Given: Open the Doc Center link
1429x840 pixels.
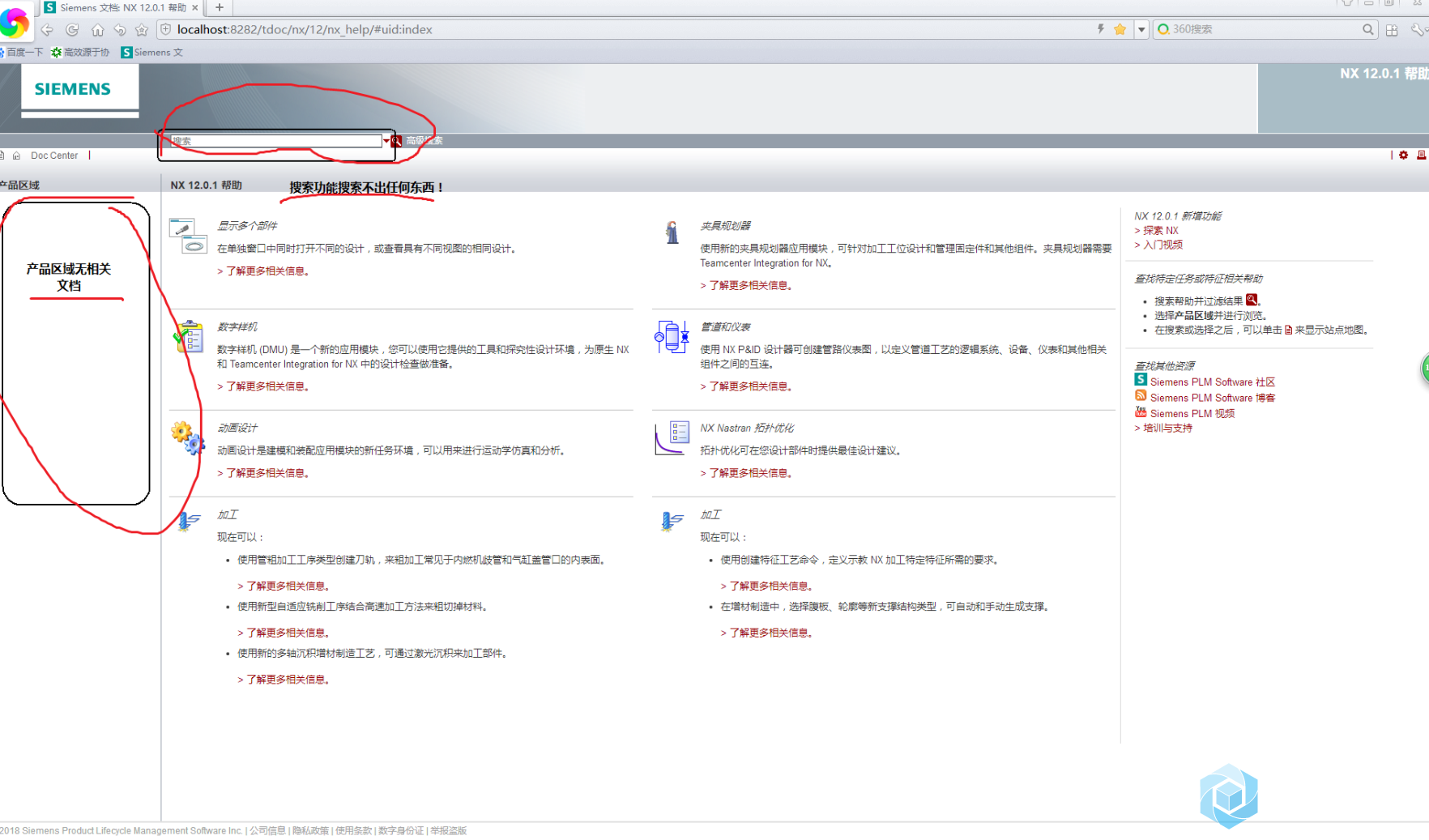Looking at the screenshot, I should tap(54, 156).
